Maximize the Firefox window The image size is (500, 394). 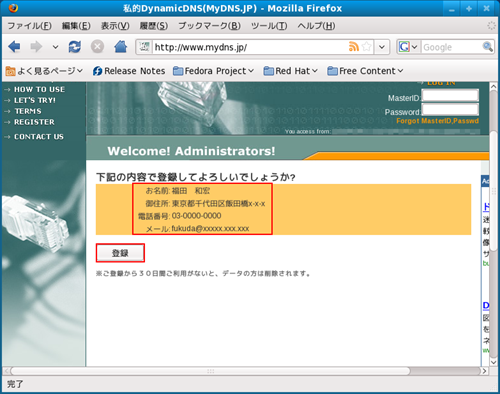pyautogui.click(x=469, y=9)
